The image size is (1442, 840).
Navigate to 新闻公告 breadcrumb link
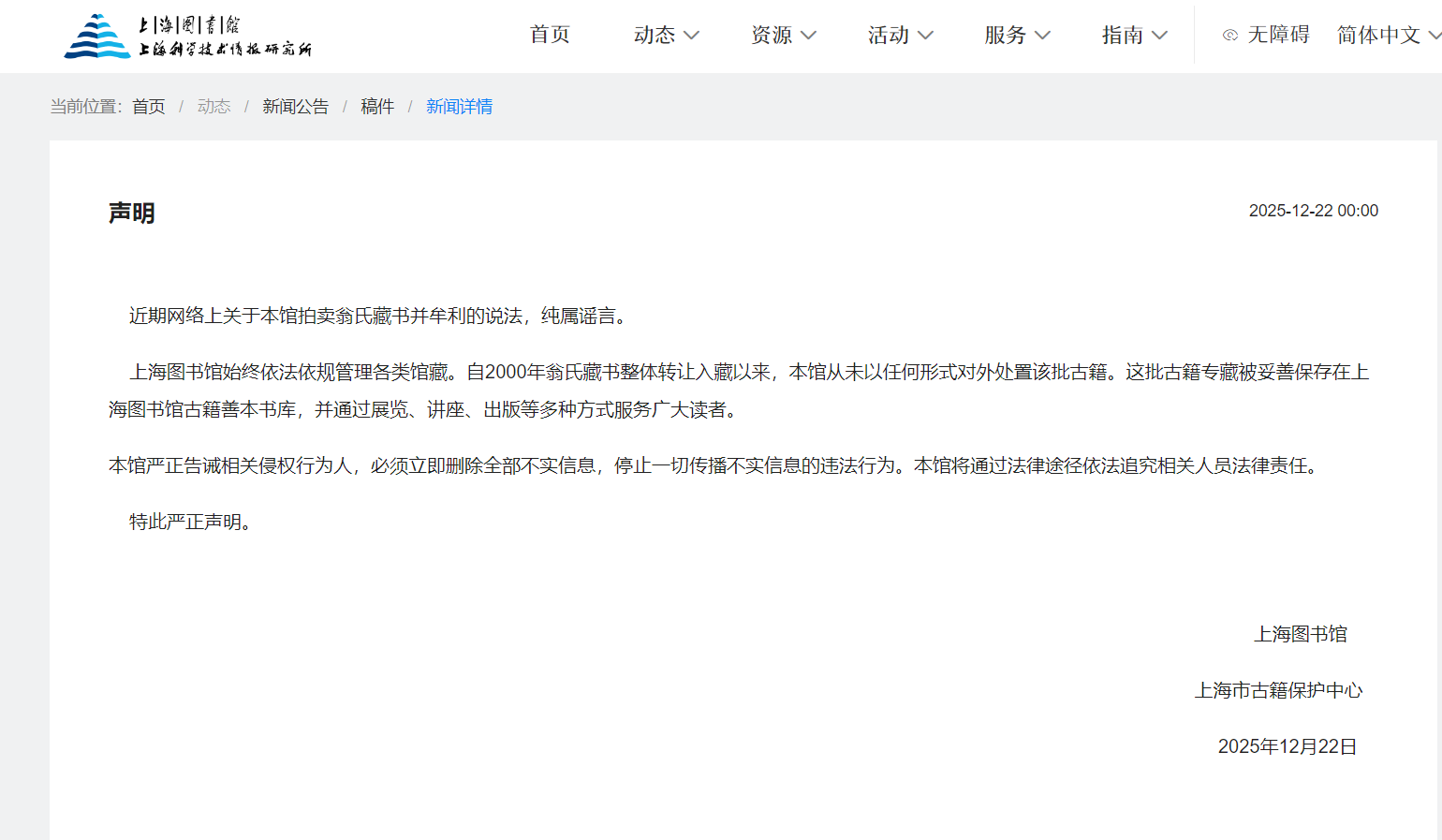point(295,107)
